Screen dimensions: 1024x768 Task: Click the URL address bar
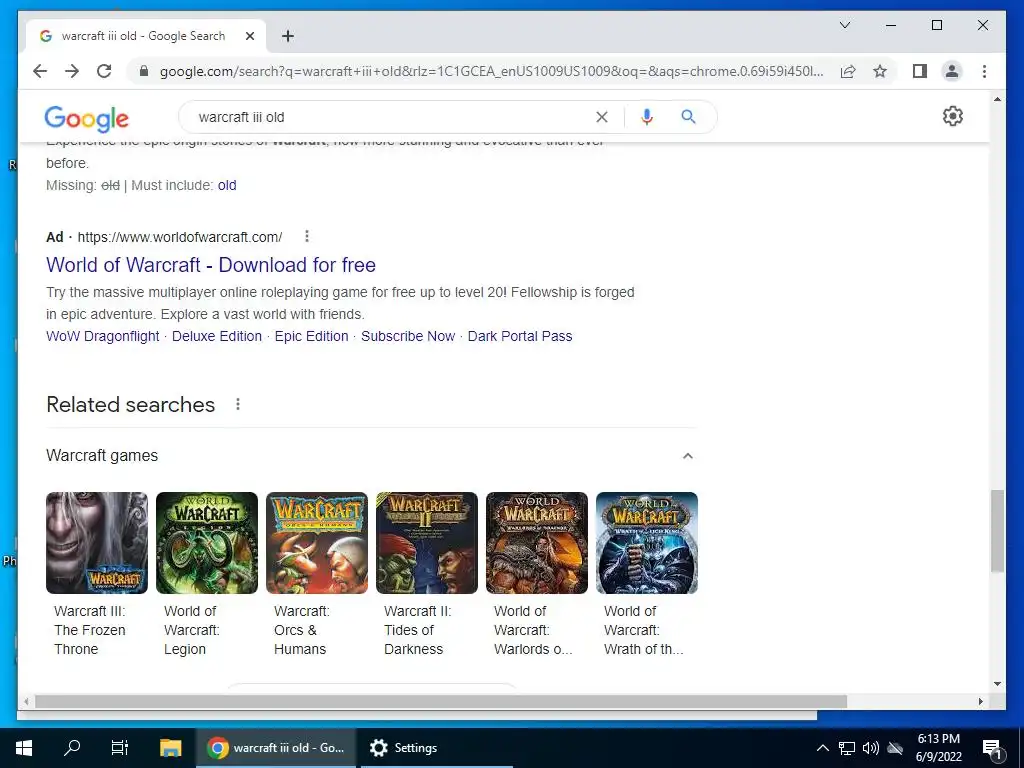(x=491, y=71)
